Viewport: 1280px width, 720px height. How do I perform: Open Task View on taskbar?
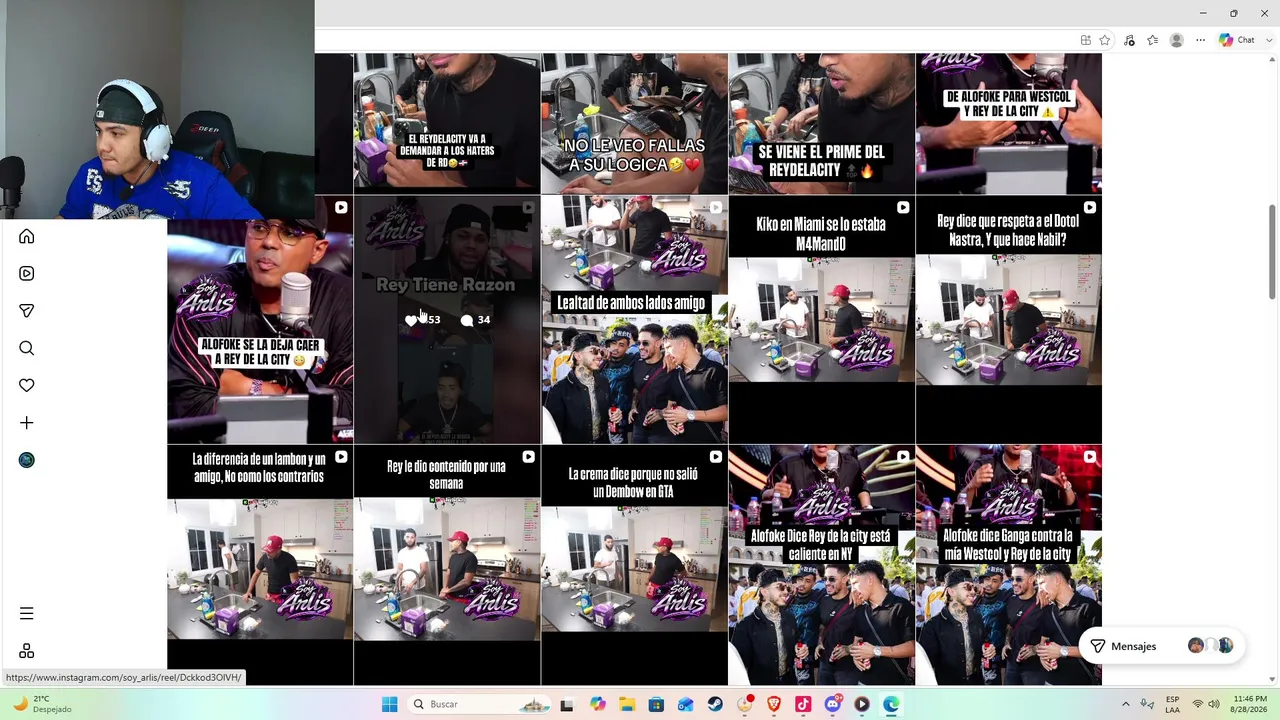(x=567, y=704)
